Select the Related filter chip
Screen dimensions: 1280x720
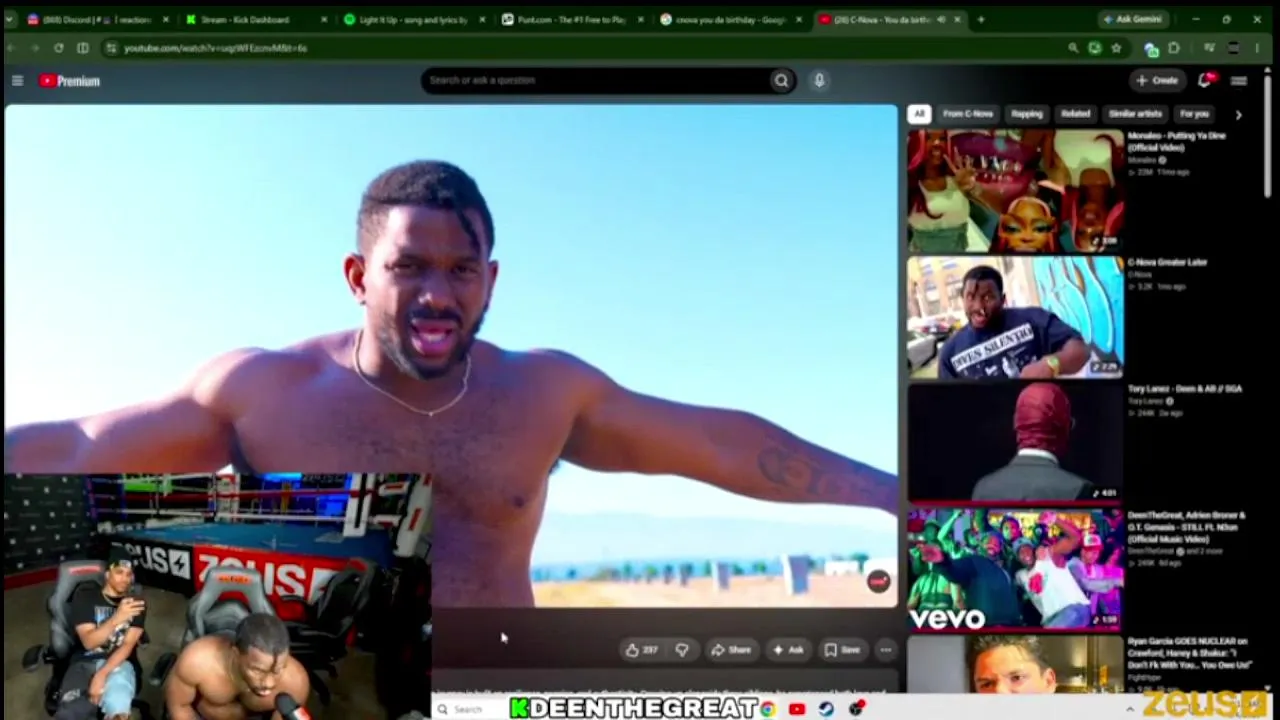pos(1075,114)
